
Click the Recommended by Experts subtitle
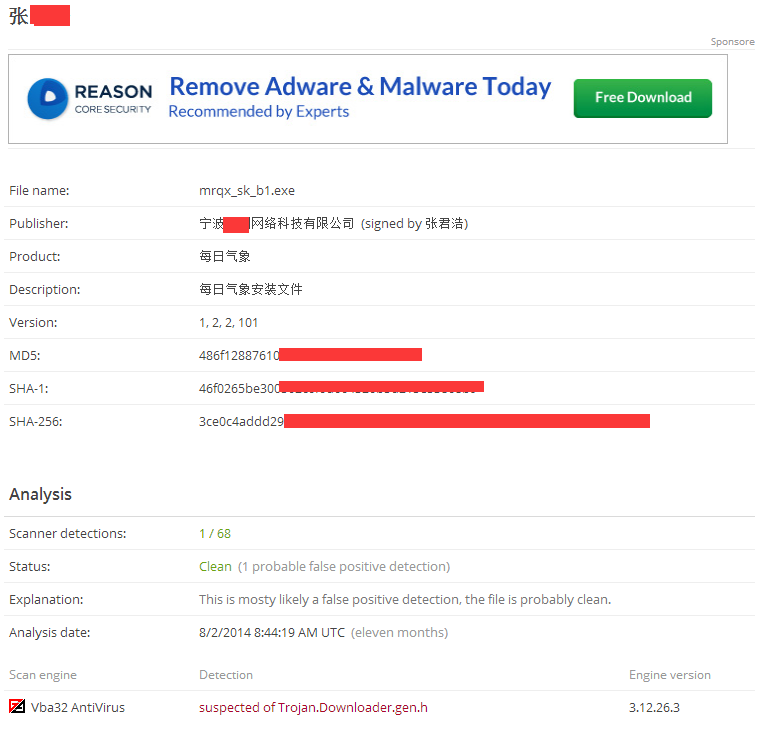coord(259,112)
